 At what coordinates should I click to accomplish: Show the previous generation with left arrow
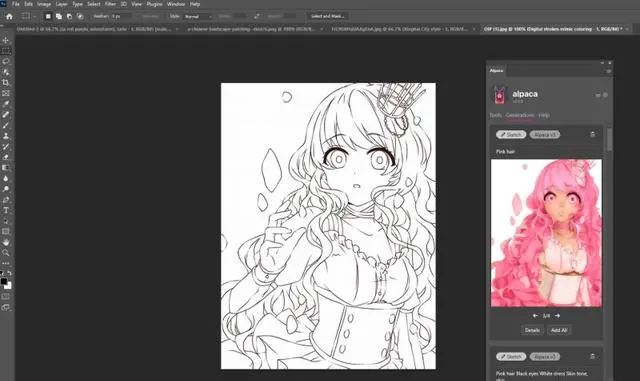535,316
